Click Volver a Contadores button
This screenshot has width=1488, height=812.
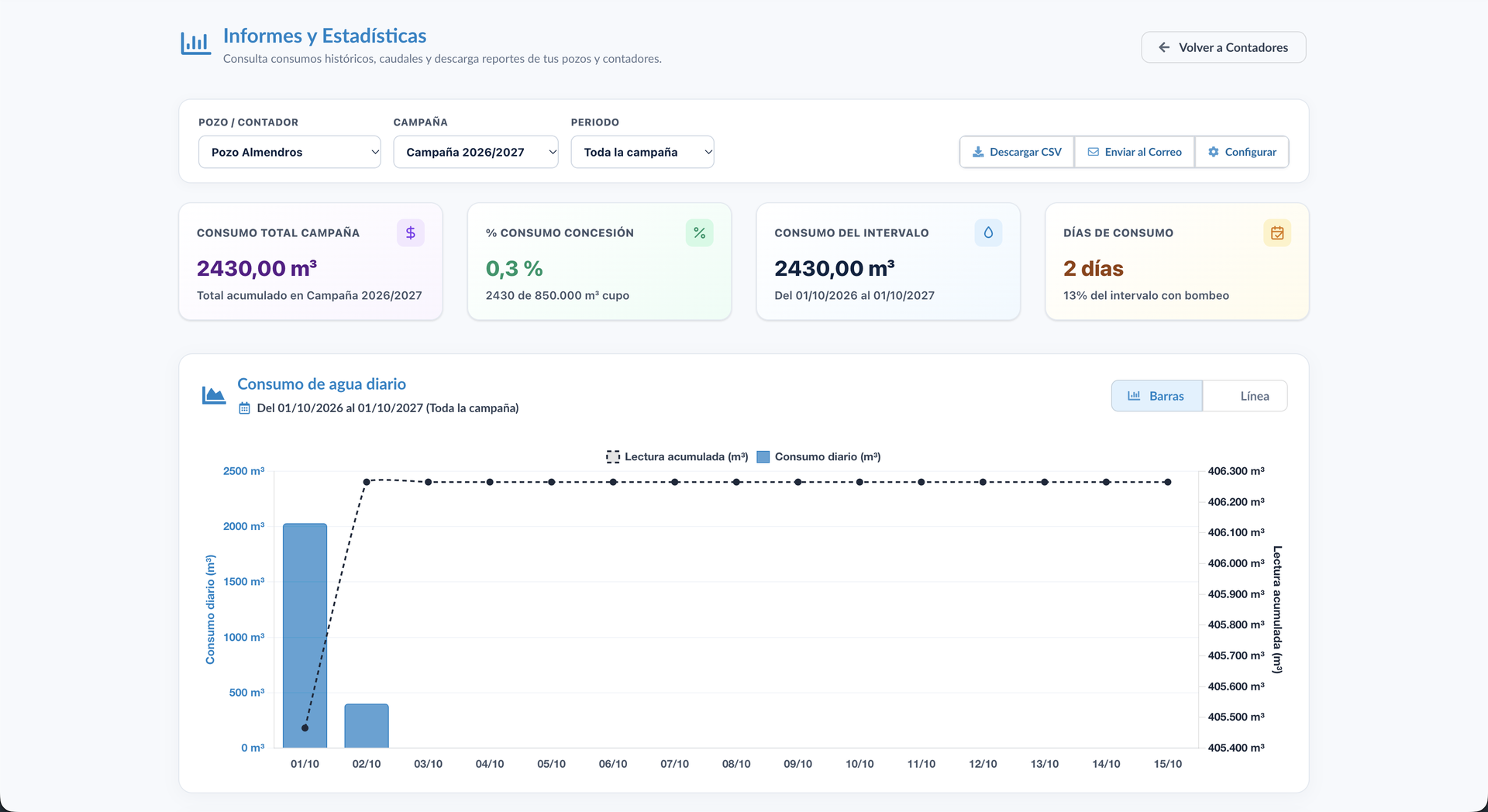[x=1224, y=47]
